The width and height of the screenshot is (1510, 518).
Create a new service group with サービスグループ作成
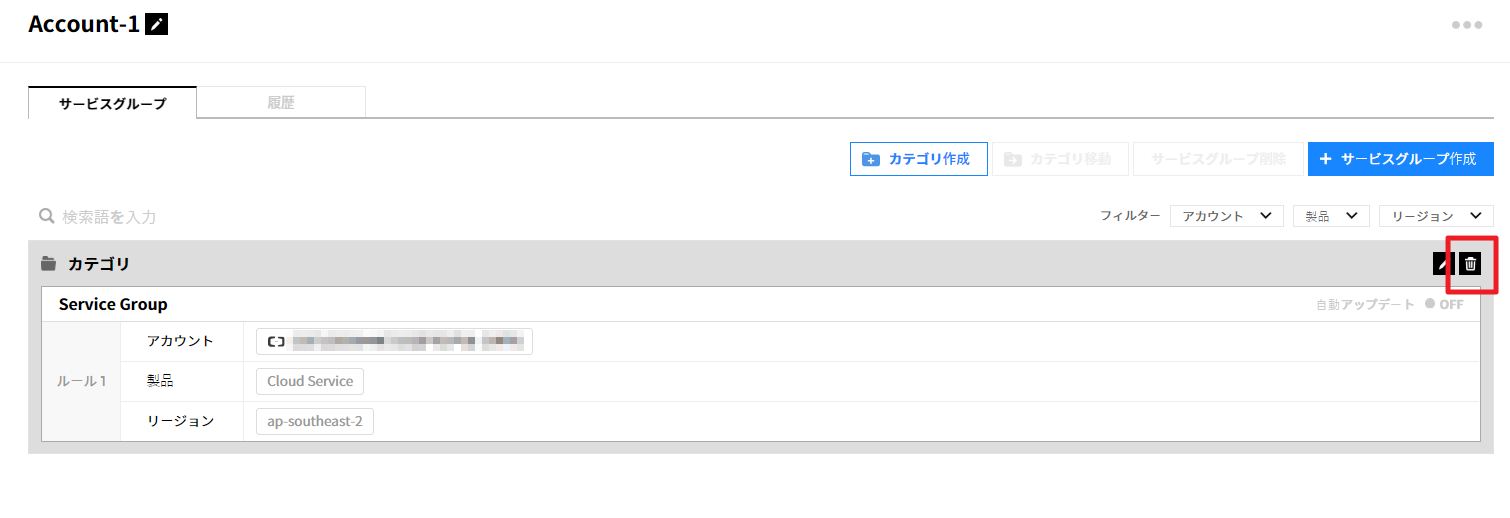click(1400, 159)
